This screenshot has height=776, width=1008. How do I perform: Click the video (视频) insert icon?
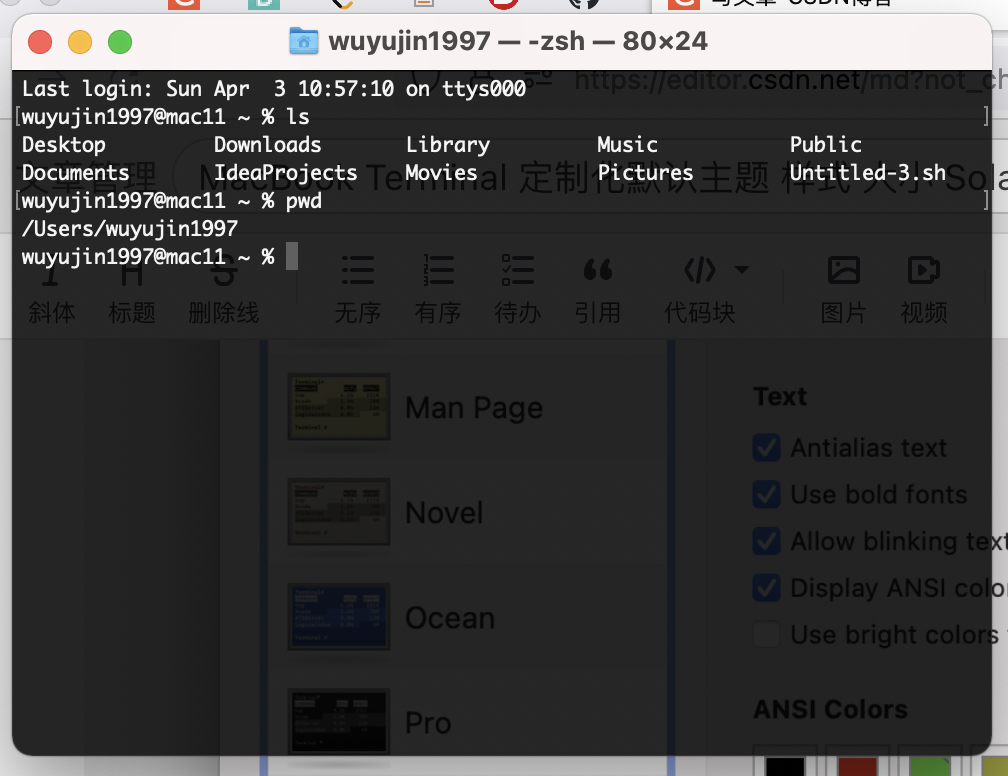point(924,270)
